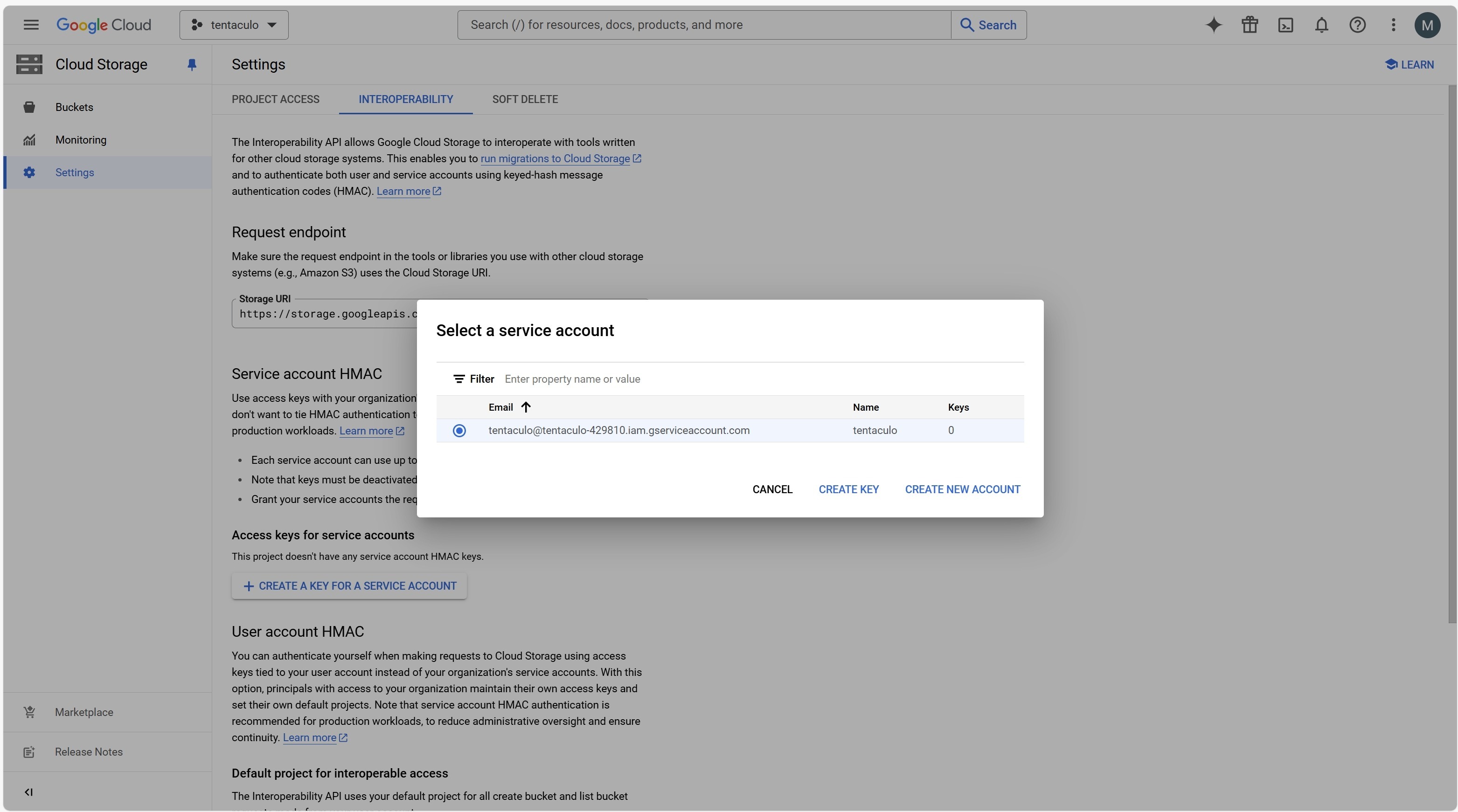Open the Gemini AI sparkle icon
The height and width of the screenshot is (812, 1458).
[1214, 25]
